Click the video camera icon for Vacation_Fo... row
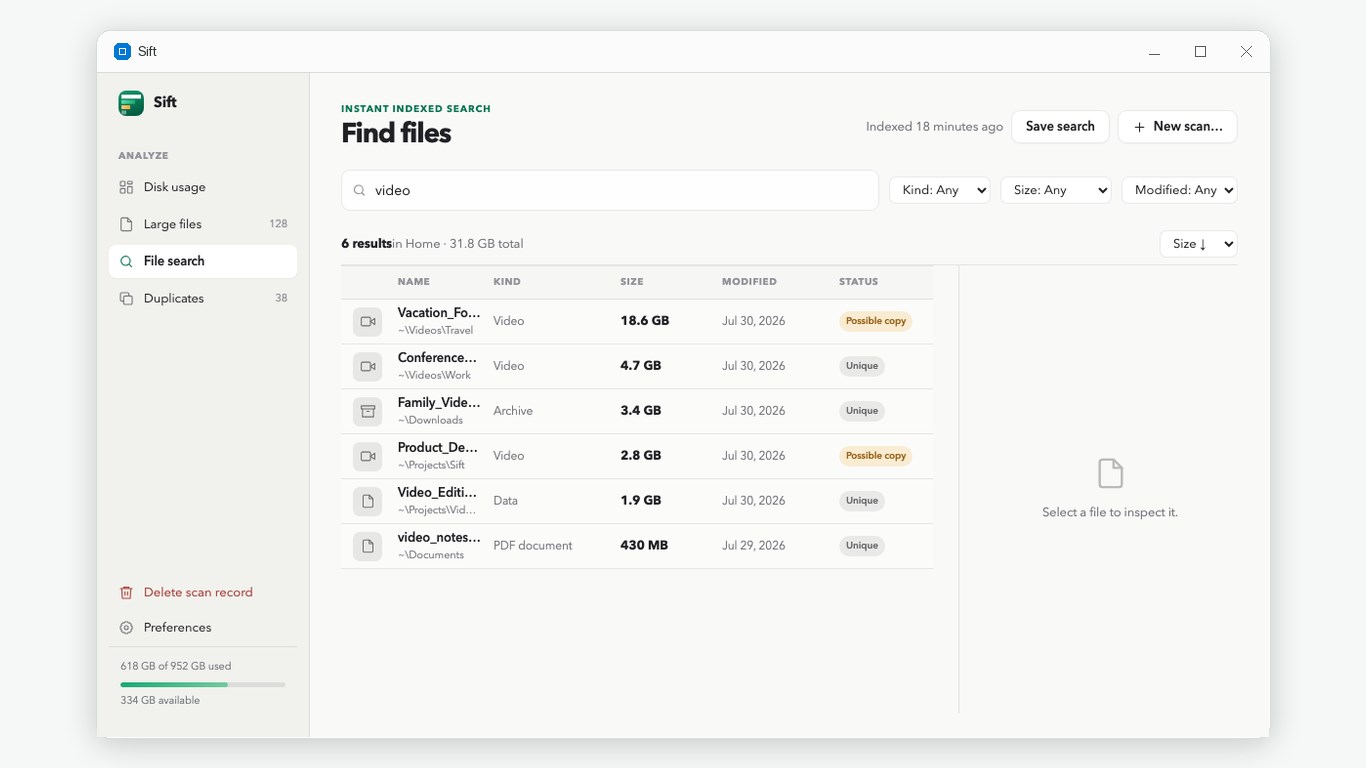This screenshot has width=1366, height=768. (368, 321)
